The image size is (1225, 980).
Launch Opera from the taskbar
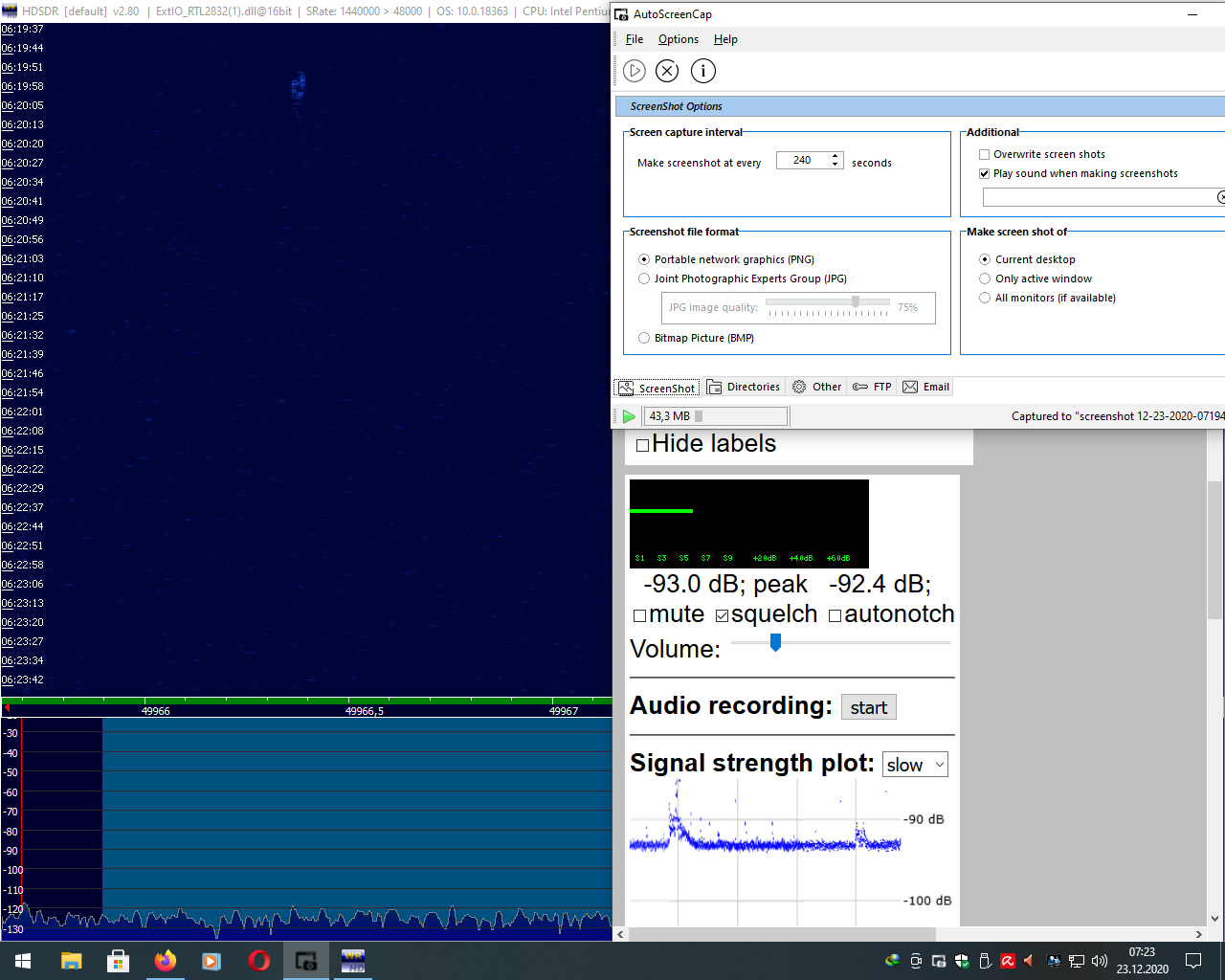click(258, 961)
